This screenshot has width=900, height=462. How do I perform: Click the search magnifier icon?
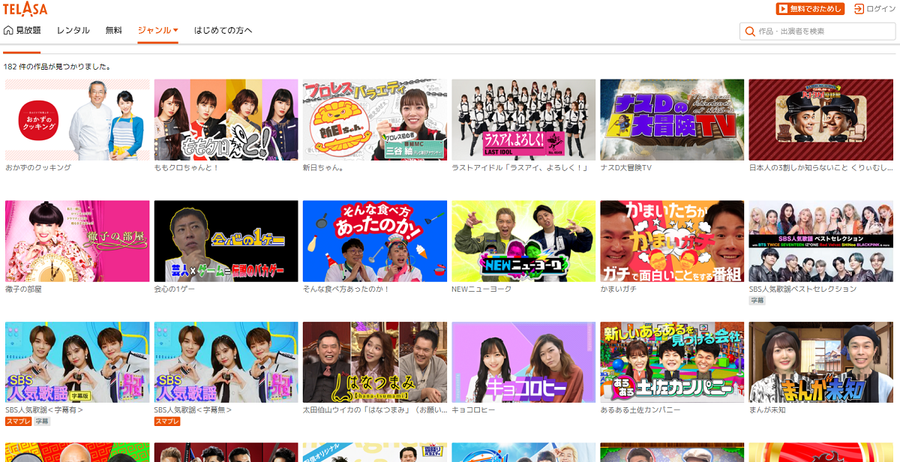click(x=750, y=32)
